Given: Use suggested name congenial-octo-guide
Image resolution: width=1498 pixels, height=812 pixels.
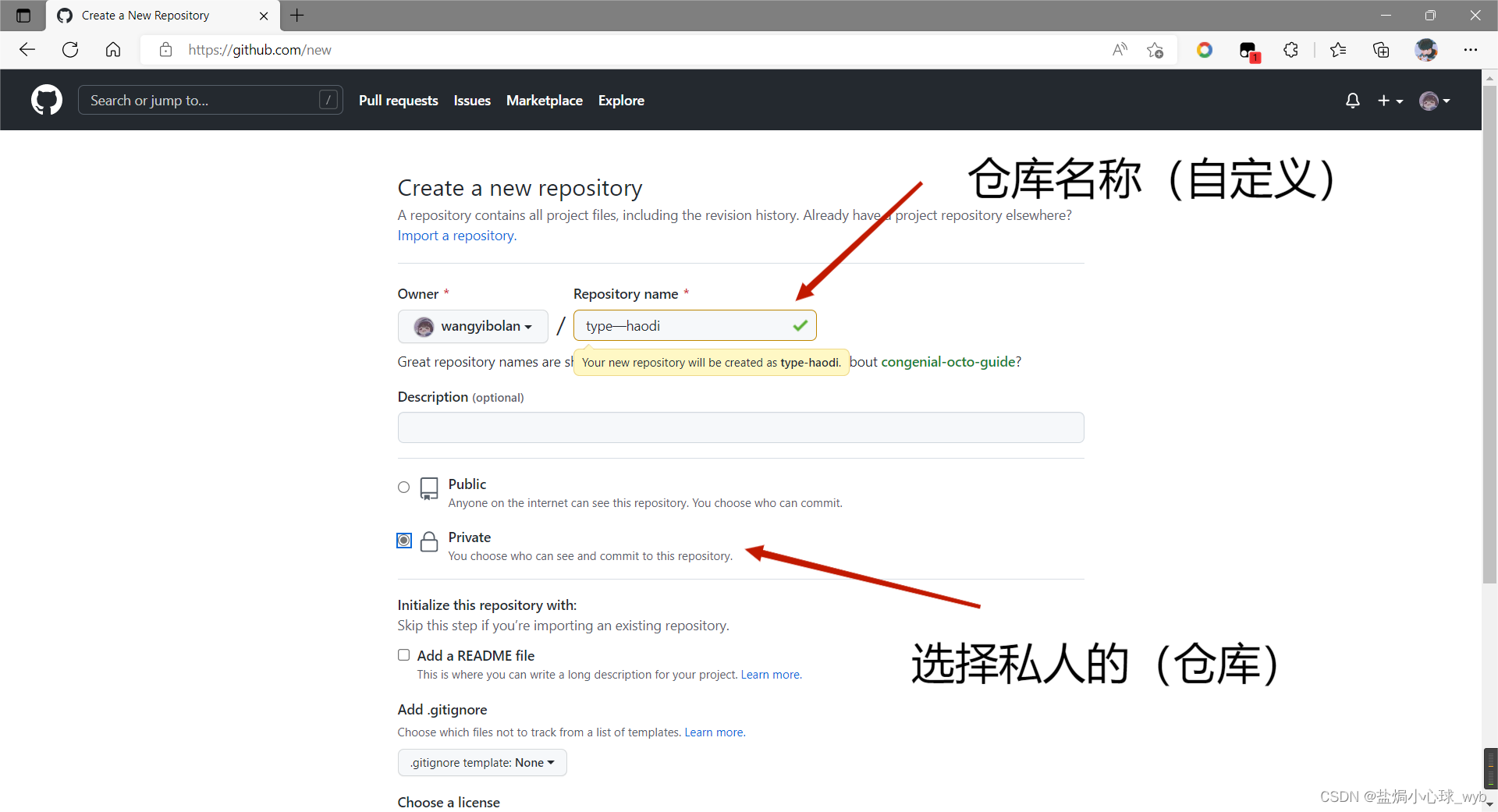Looking at the screenshot, I should [948, 362].
